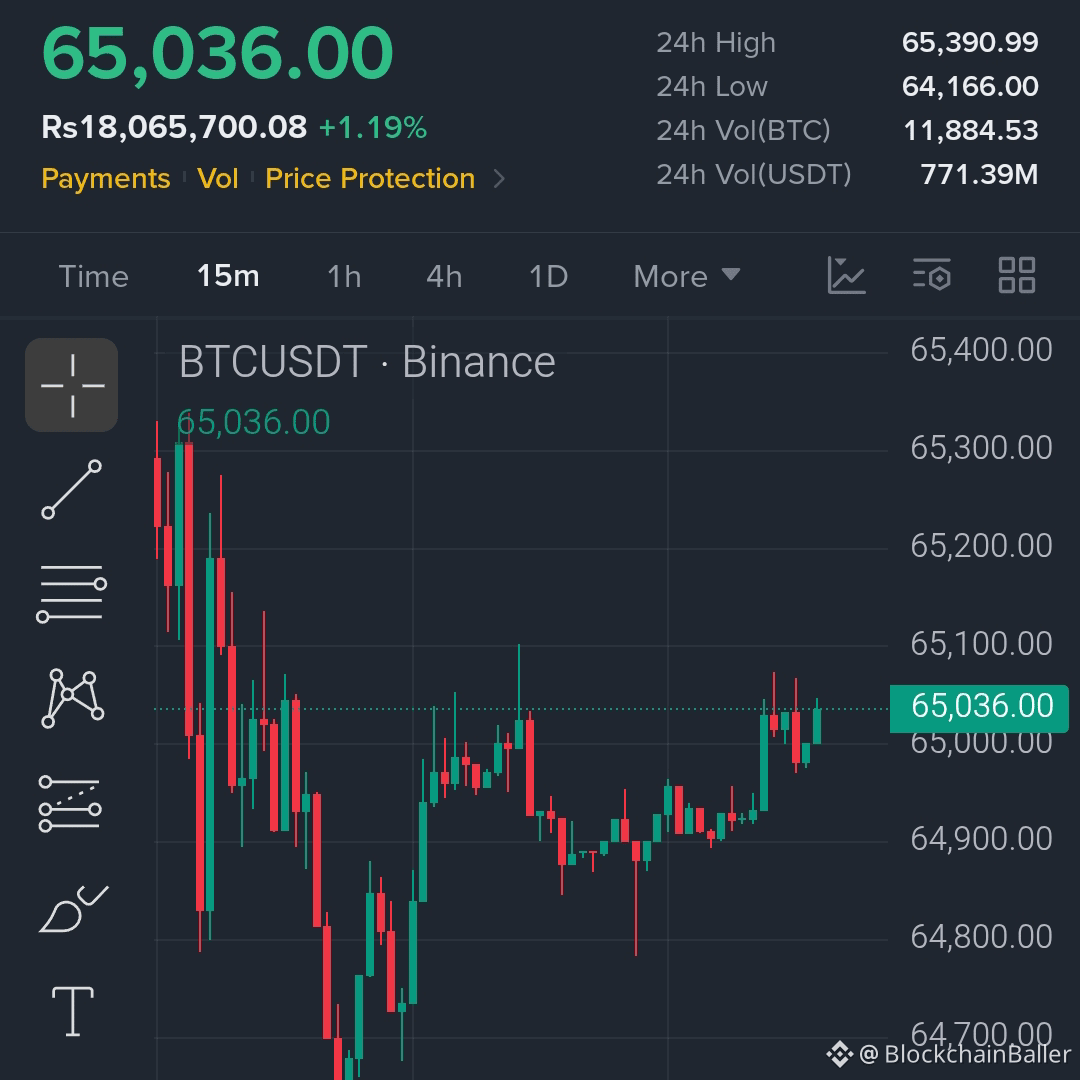Click the 65,200.00 price axis label
Screen dimensions: 1080x1080
coord(981,546)
